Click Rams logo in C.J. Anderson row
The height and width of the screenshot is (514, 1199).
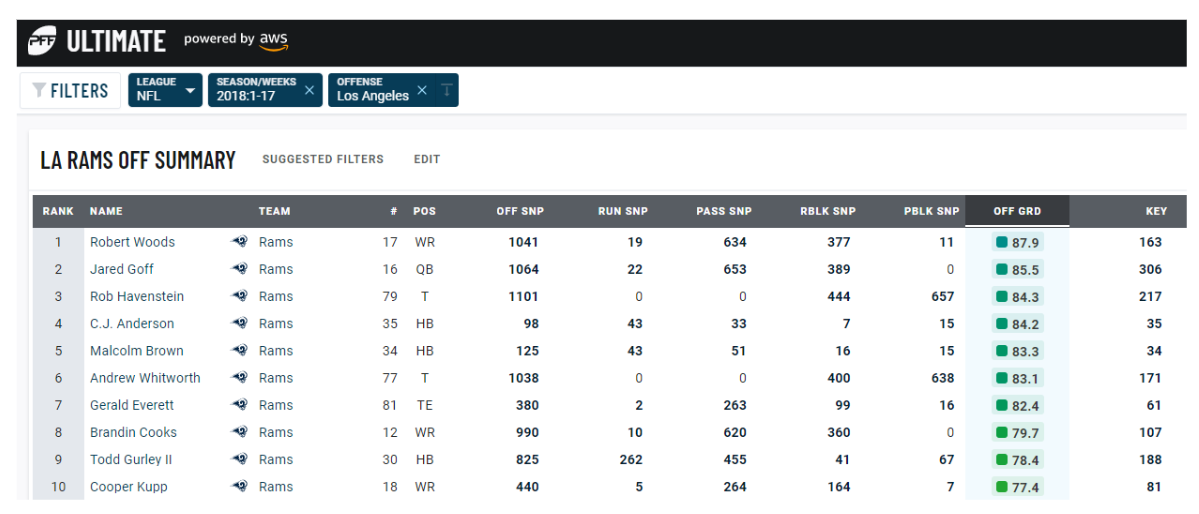pyautogui.click(x=239, y=324)
